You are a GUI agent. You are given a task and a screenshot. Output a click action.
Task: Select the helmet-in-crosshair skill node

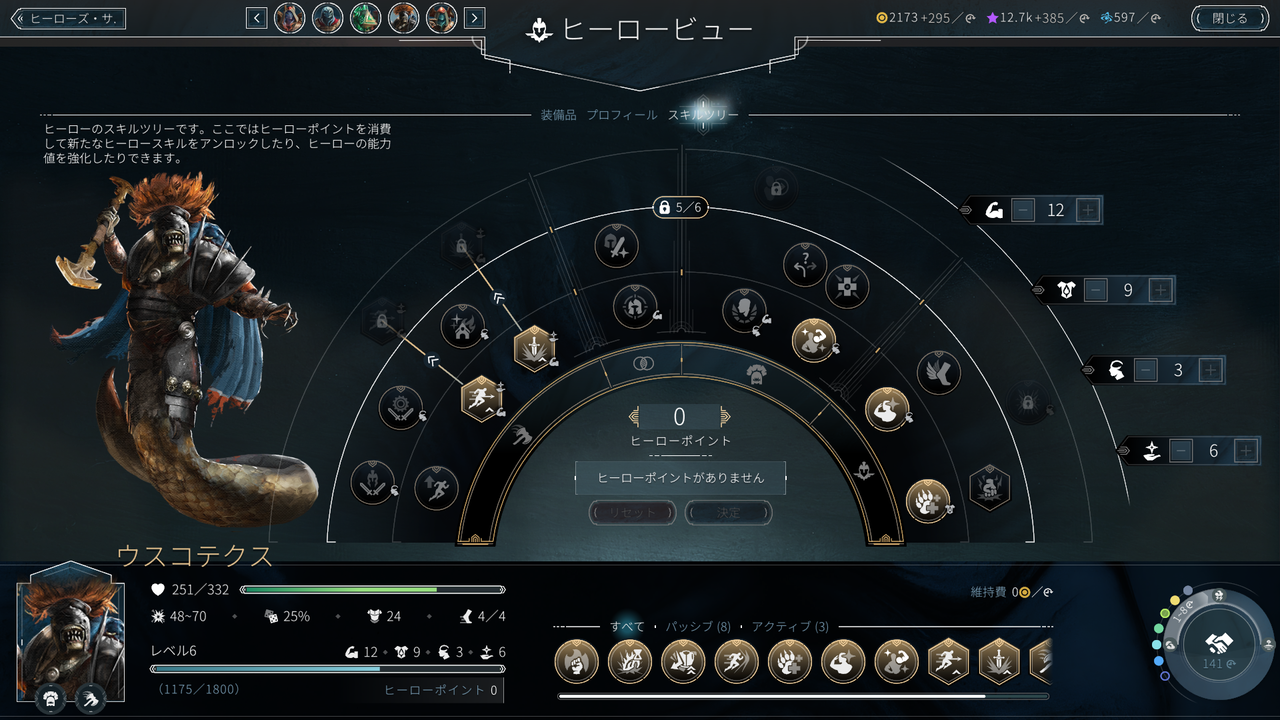coord(635,306)
